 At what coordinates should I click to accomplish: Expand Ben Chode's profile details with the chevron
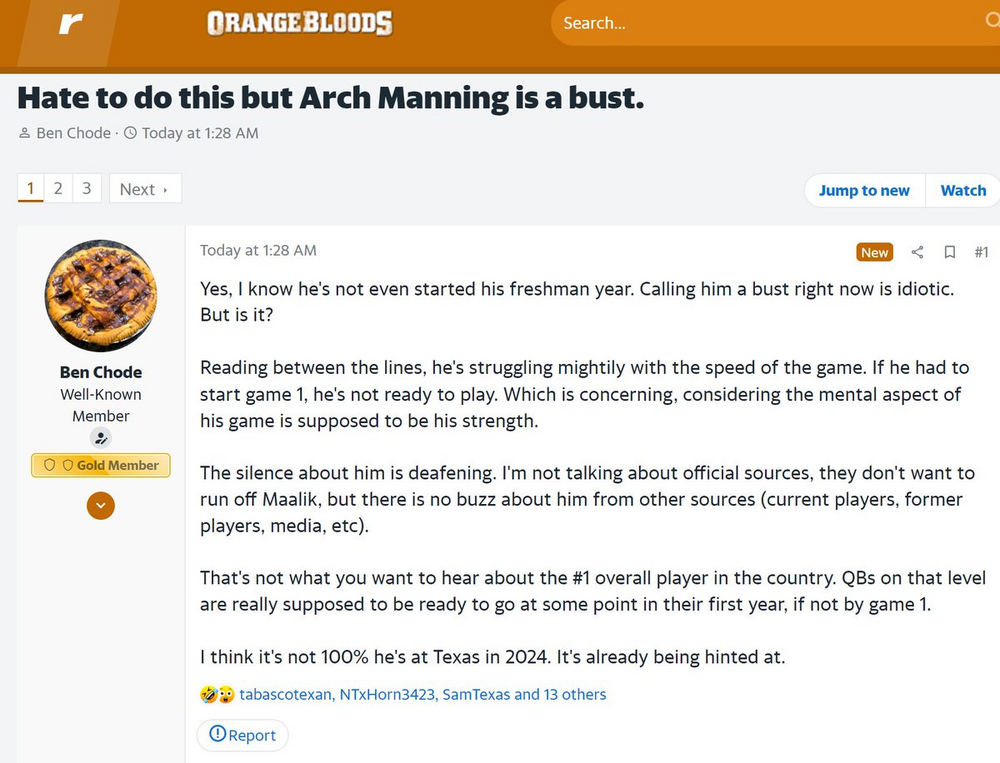[x=100, y=506]
